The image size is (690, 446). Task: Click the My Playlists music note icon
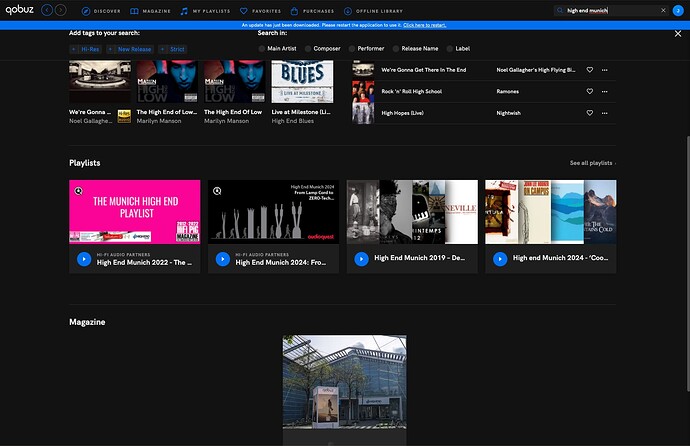click(x=184, y=11)
